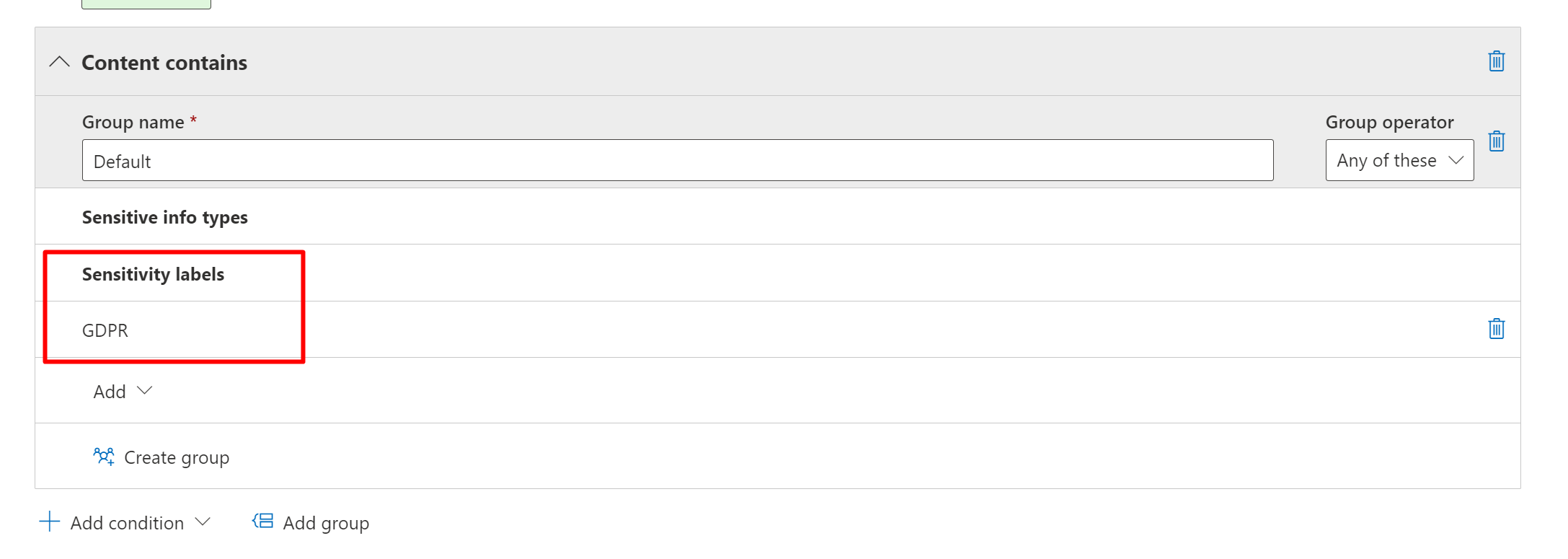Collapse the Content contains section chevron

[59, 62]
